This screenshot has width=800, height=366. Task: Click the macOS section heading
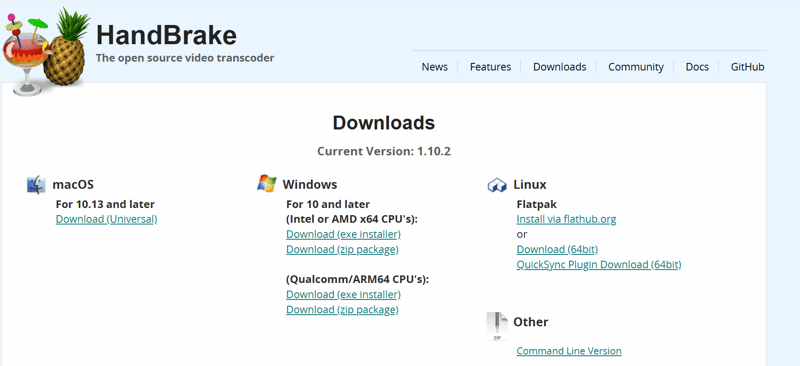pos(73,184)
